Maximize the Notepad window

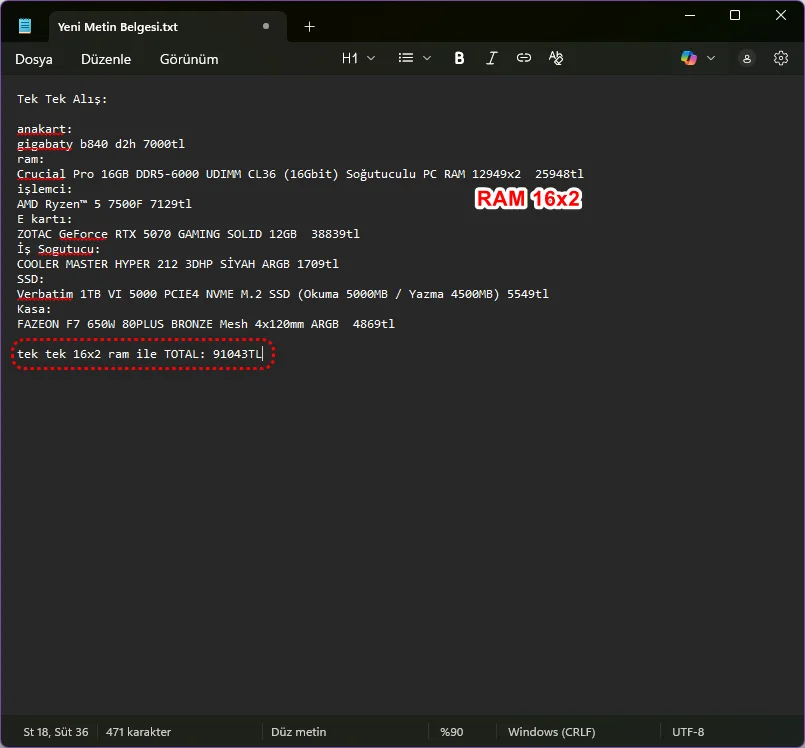point(735,15)
